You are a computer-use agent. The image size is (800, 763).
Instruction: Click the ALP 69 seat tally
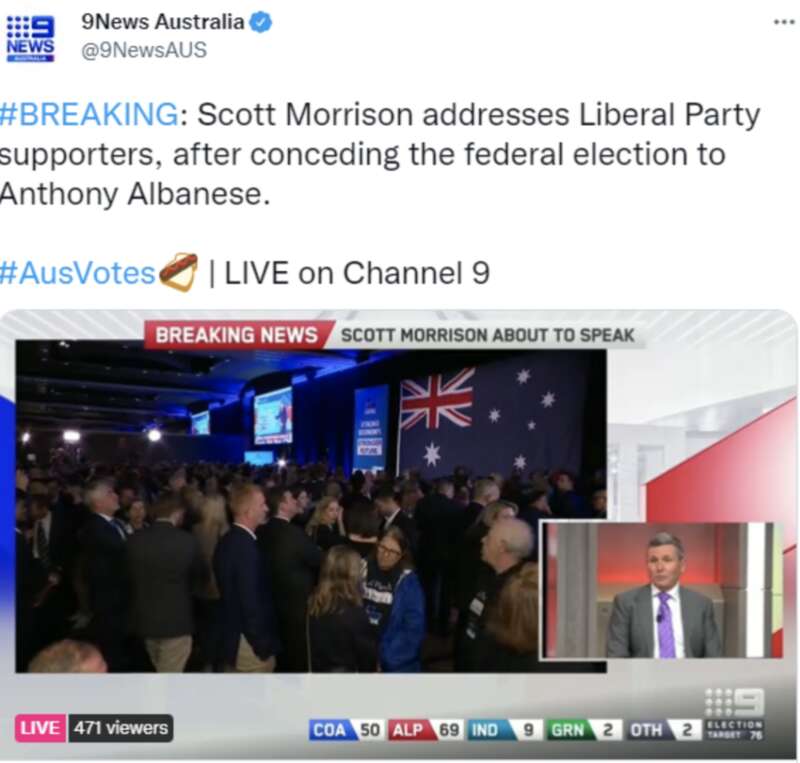pyautogui.click(x=424, y=730)
